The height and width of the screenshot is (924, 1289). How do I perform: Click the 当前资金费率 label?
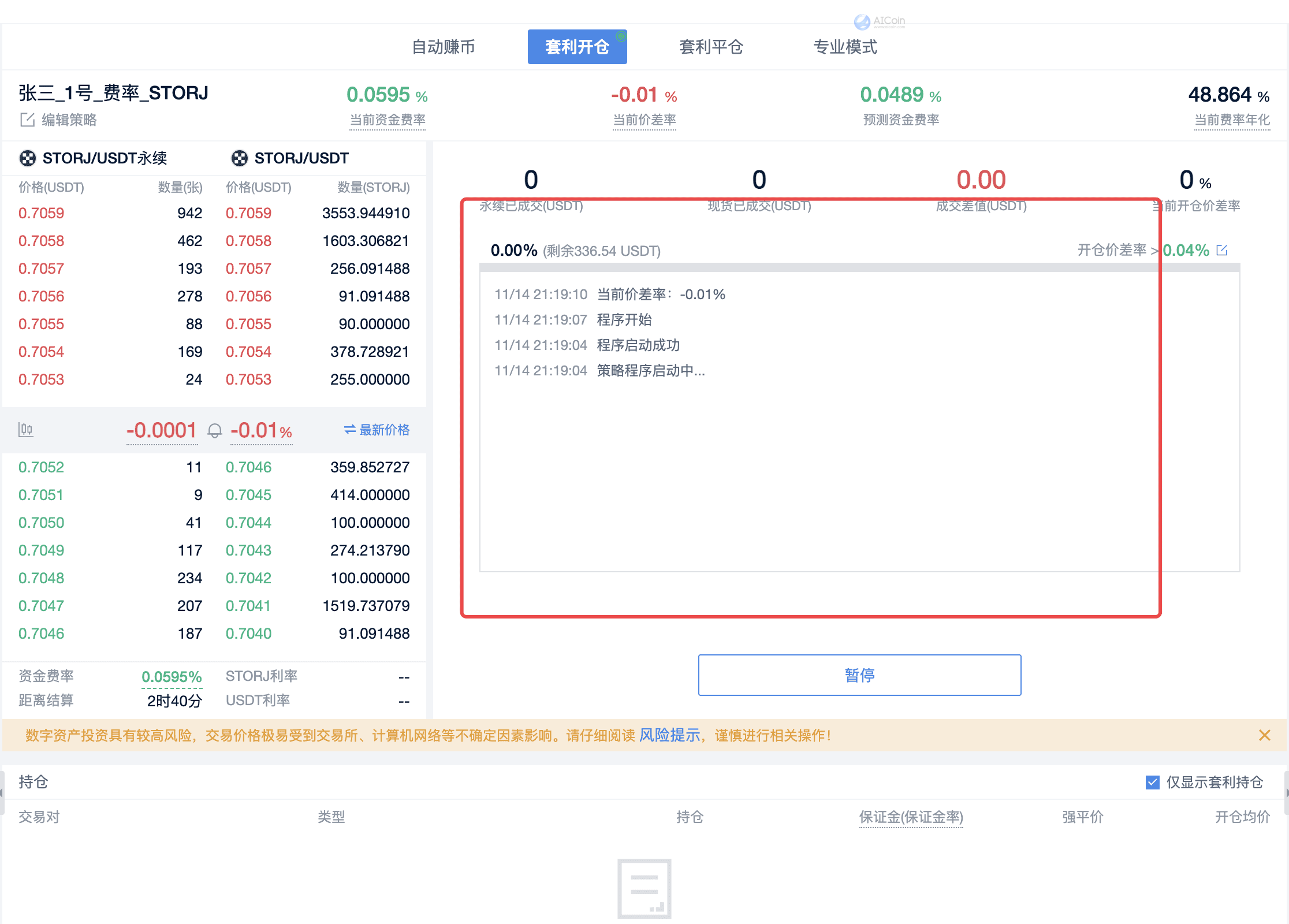point(388,120)
